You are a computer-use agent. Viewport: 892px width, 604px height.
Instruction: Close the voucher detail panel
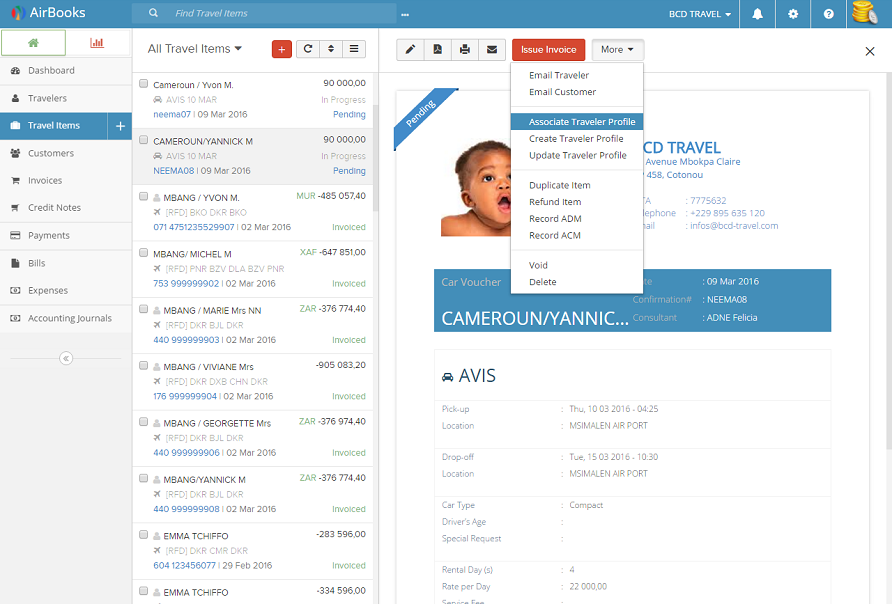(870, 51)
